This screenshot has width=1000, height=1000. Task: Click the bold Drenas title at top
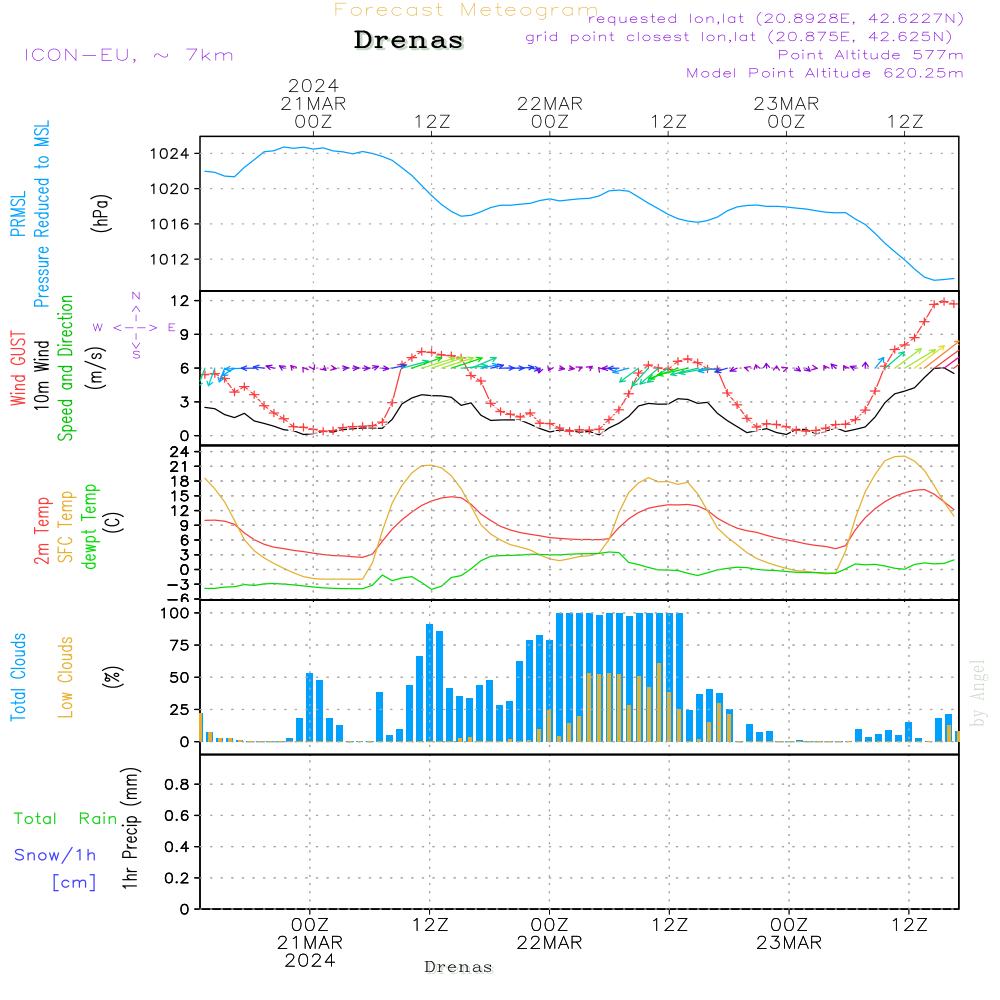click(x=409, y=41)
